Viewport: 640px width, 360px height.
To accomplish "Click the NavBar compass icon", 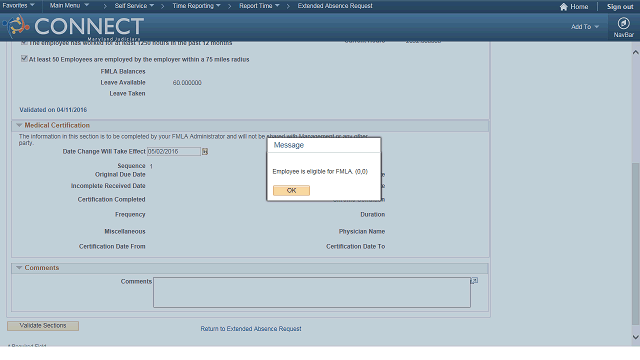I will click(623, 23).
